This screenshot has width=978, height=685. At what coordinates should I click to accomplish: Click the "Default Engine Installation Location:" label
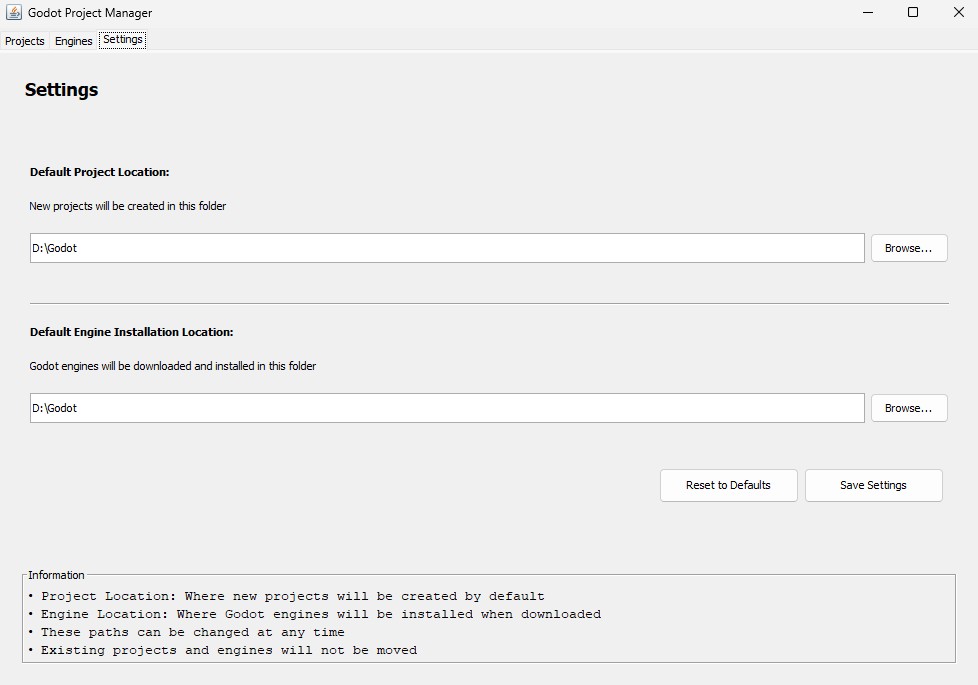click(x=131, y=332)
